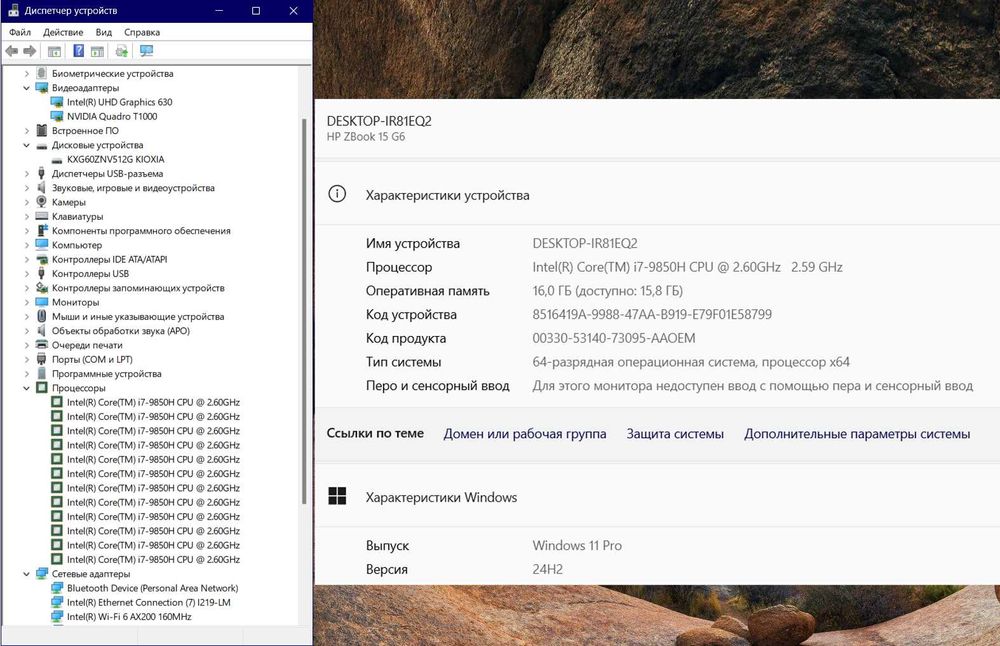Screen dimensions: 1000x646
Task: Click the Камеры webcam icon
Action: coord(41,202)
